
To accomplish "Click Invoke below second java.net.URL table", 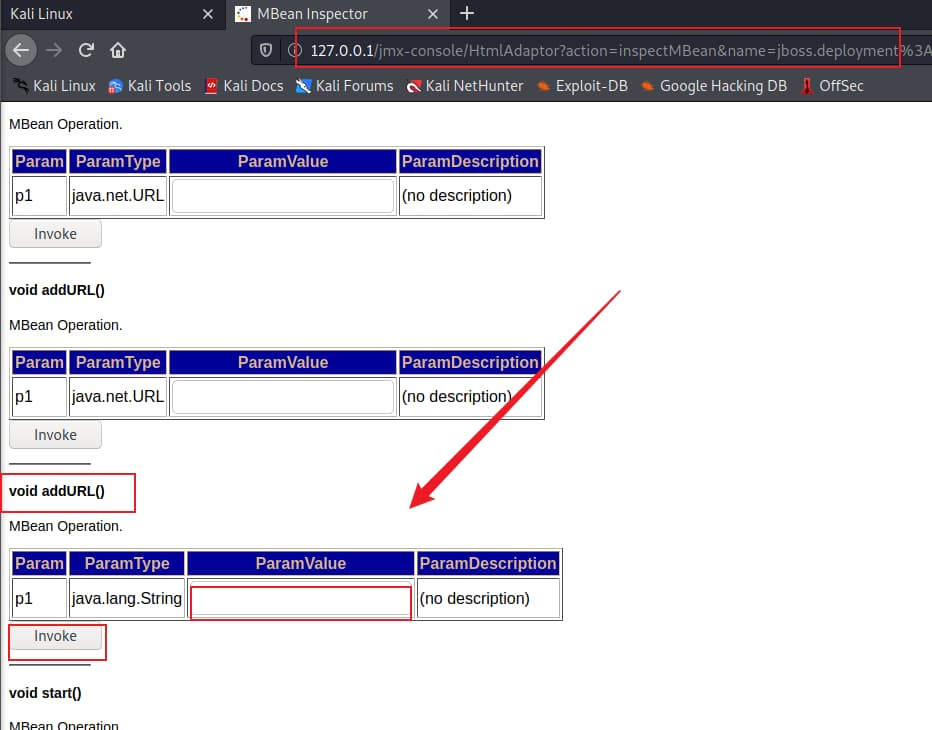I will point(55,435).
